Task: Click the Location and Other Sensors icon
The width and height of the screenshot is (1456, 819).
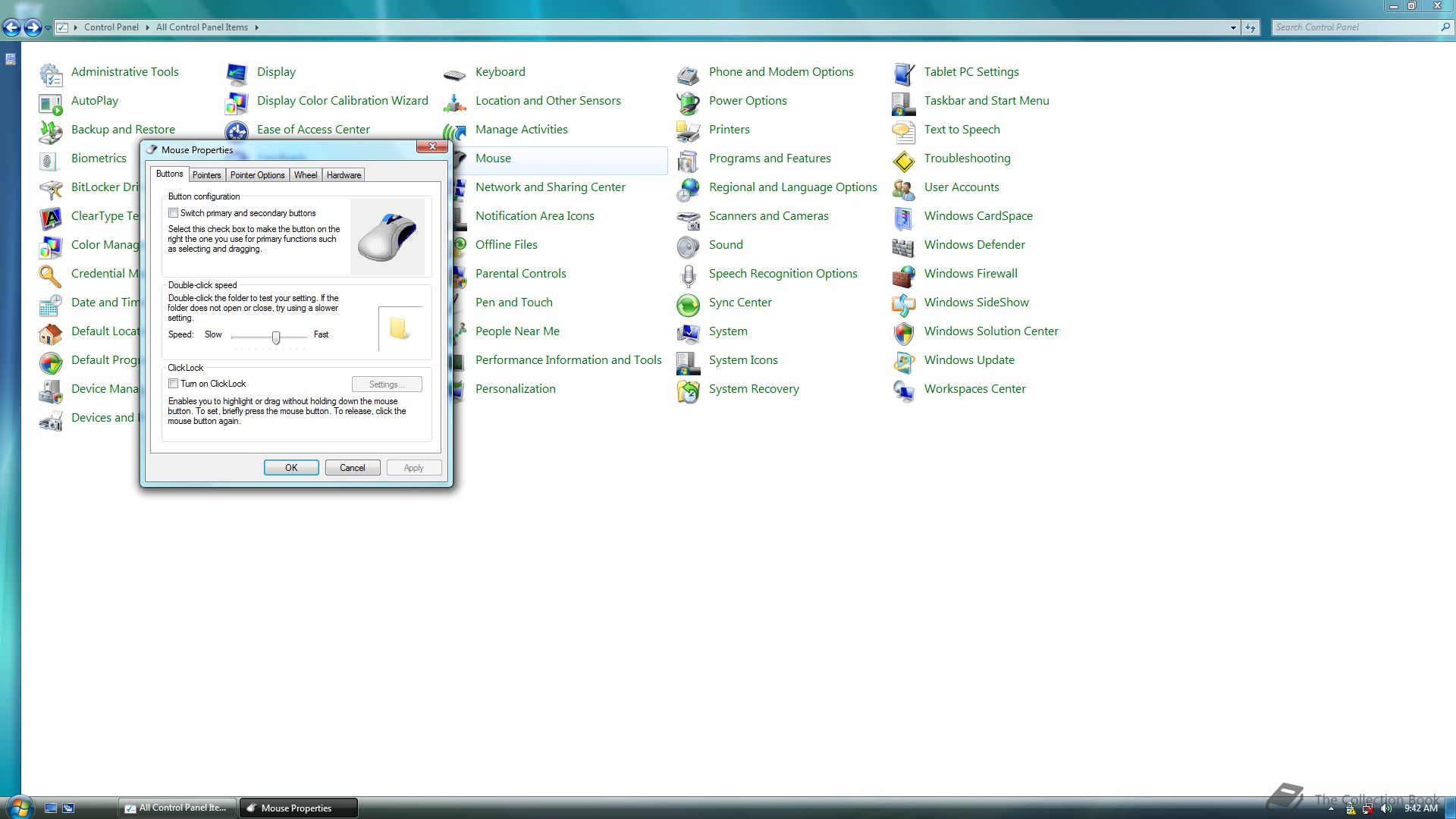Action: click(455, 102)
